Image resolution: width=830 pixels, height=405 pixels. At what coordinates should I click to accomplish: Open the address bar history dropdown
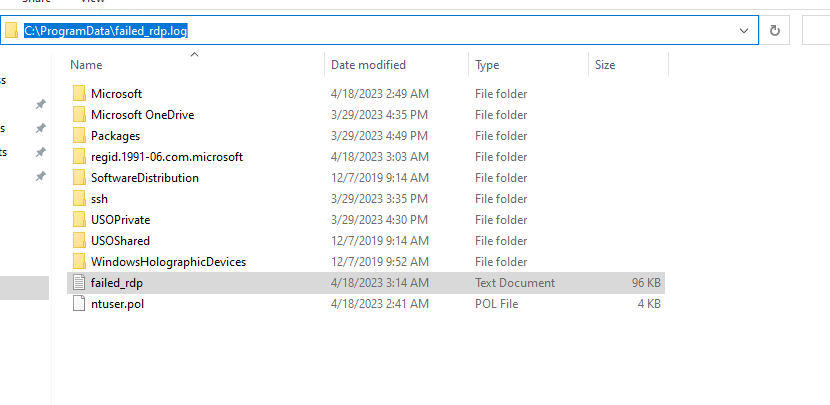(744, 31)
